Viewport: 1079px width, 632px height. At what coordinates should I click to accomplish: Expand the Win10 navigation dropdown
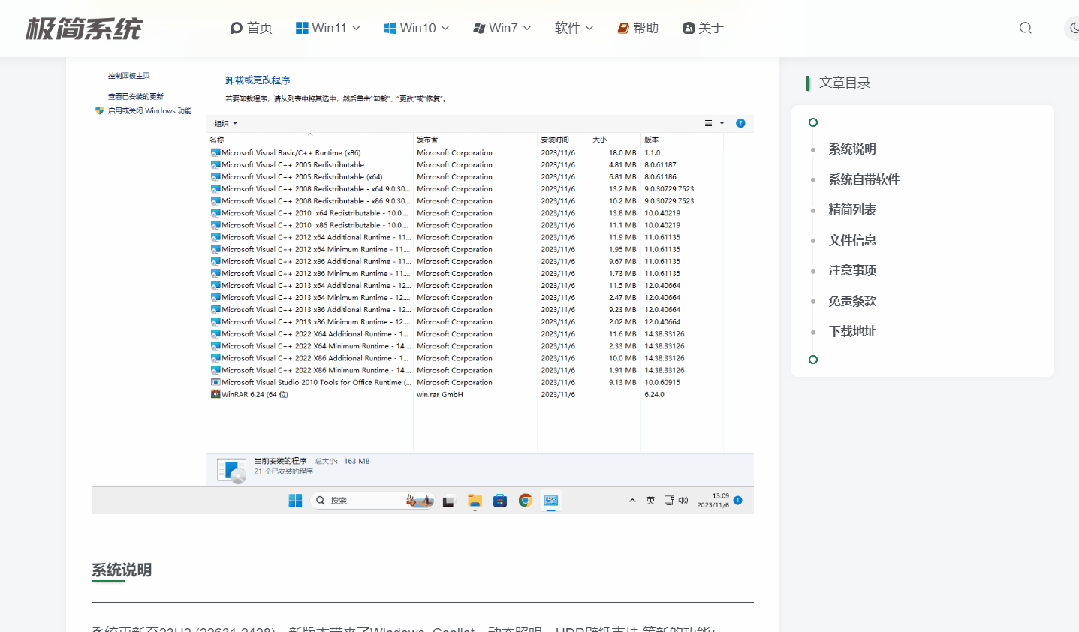click(416, 28)
